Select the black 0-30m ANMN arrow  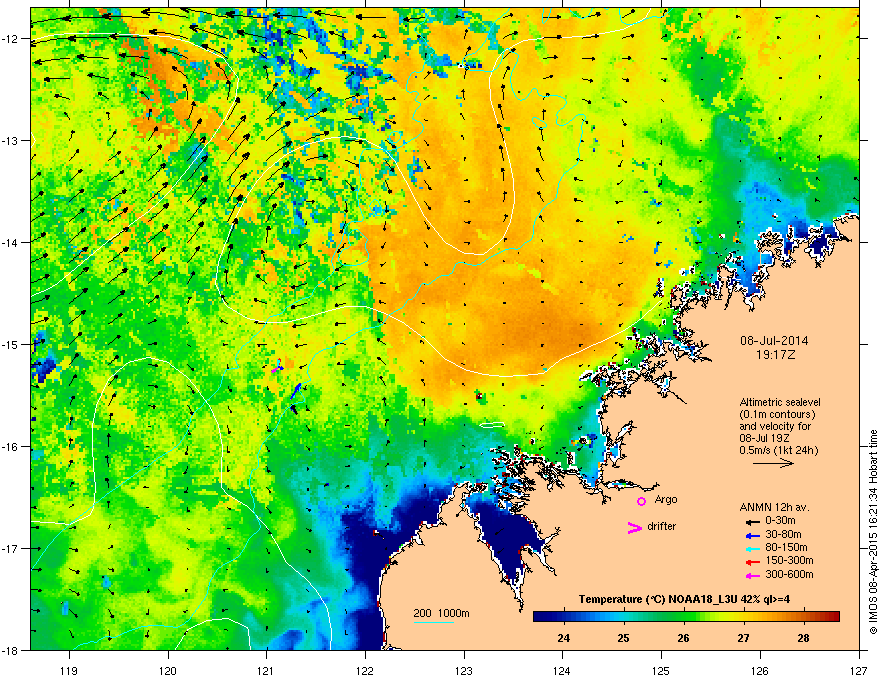click(x=752, y=521)
